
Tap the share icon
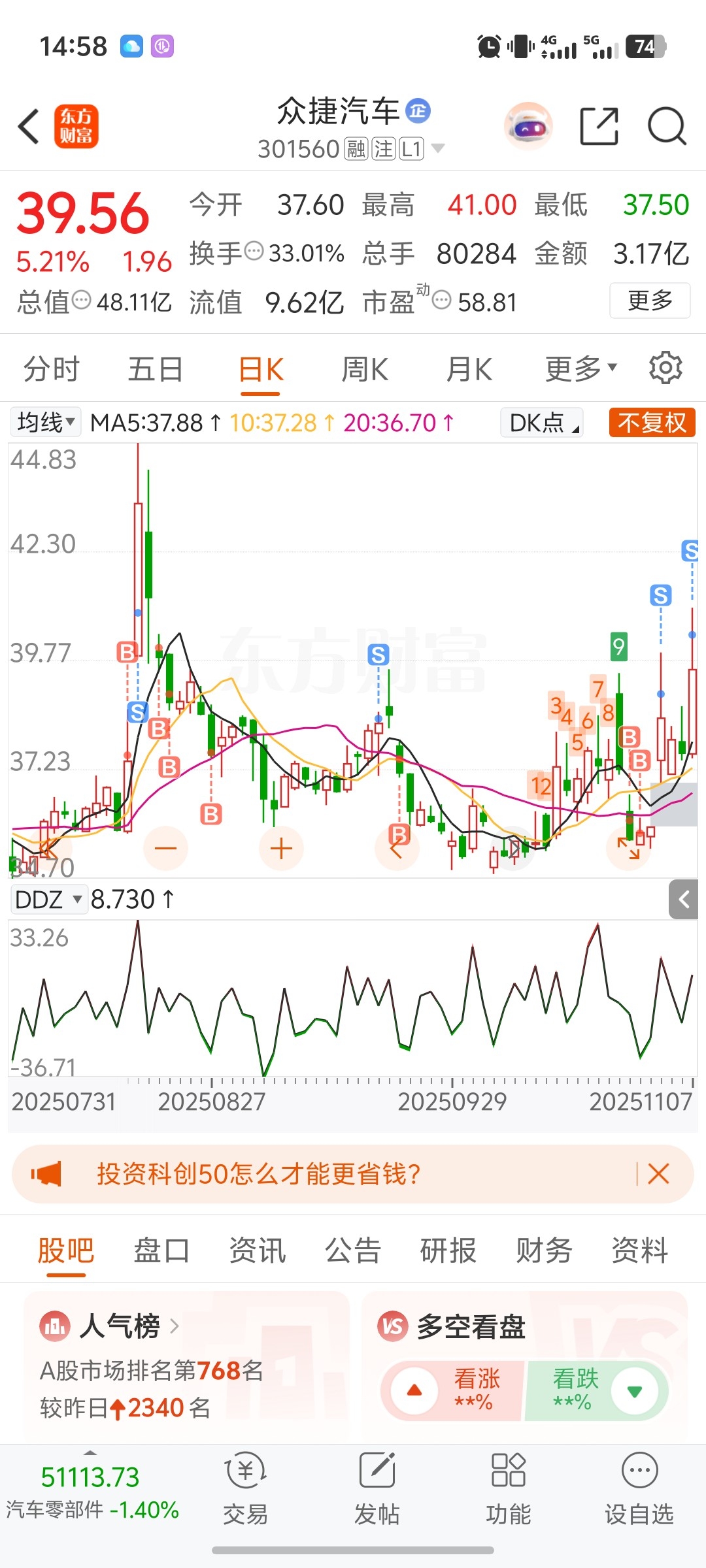point(599,126)
